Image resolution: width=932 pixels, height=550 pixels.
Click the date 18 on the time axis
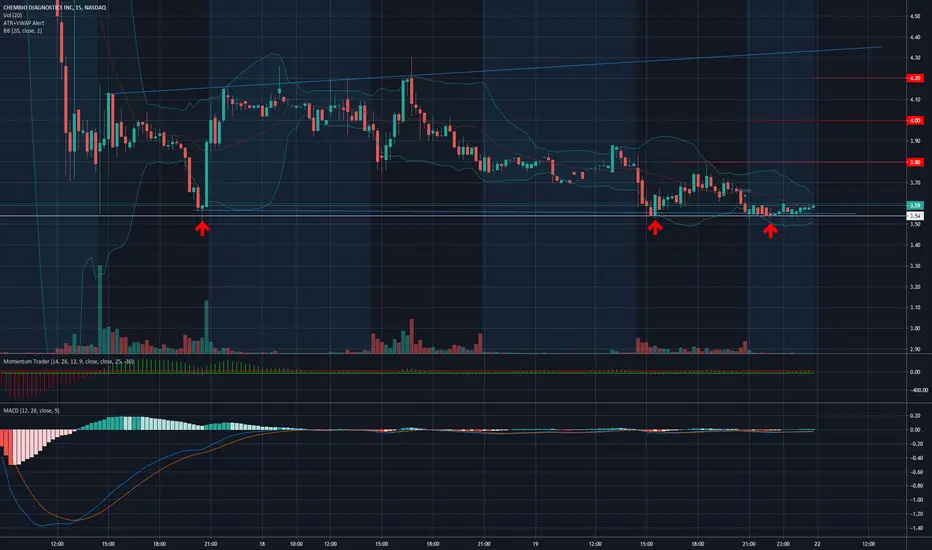[x=262, y=543]
